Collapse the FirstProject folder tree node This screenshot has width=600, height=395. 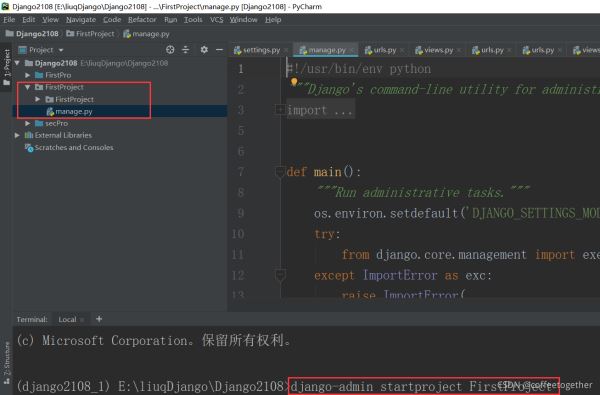pos(27,87)
